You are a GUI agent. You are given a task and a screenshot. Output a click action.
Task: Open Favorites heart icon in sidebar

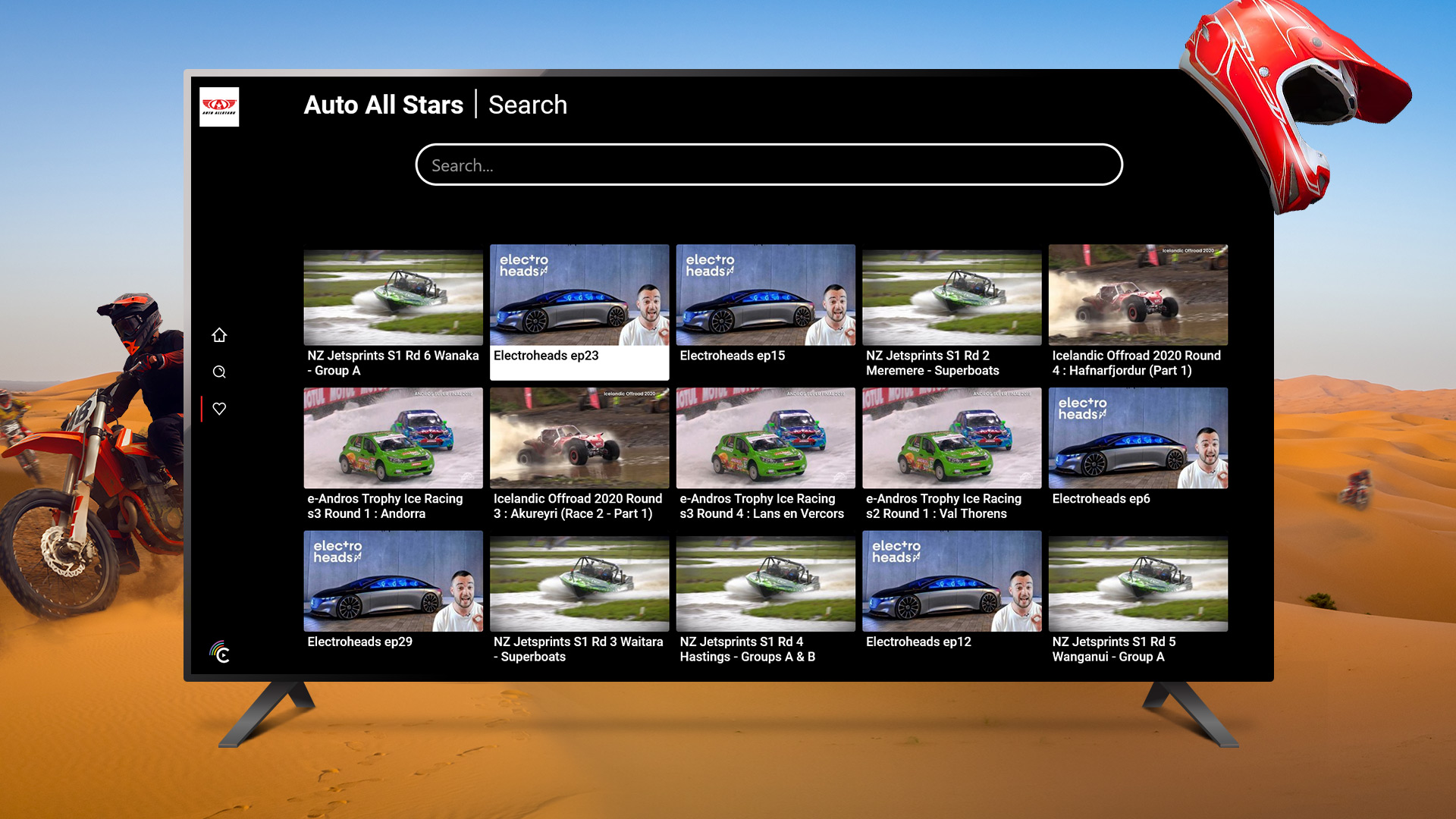click(219, 409)
